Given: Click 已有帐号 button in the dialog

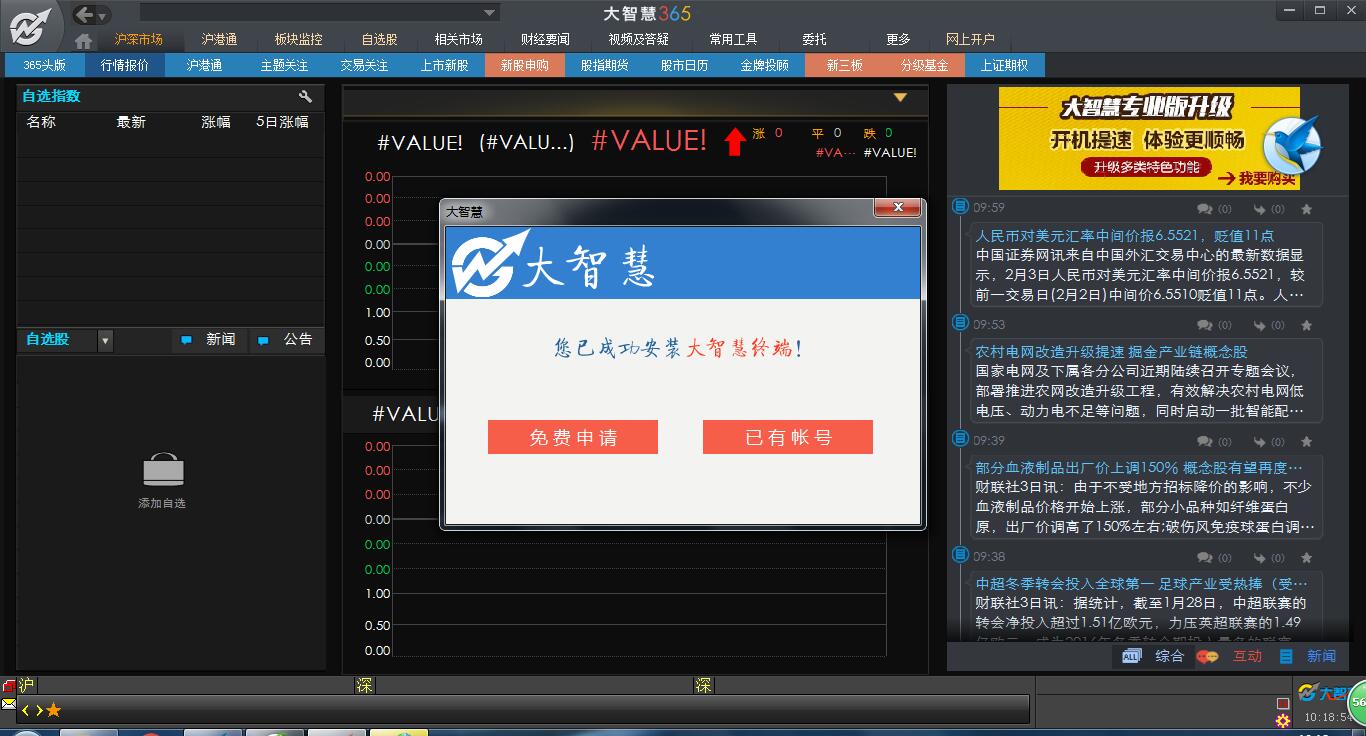Looking at the screenshot, I should pos(788,437).
